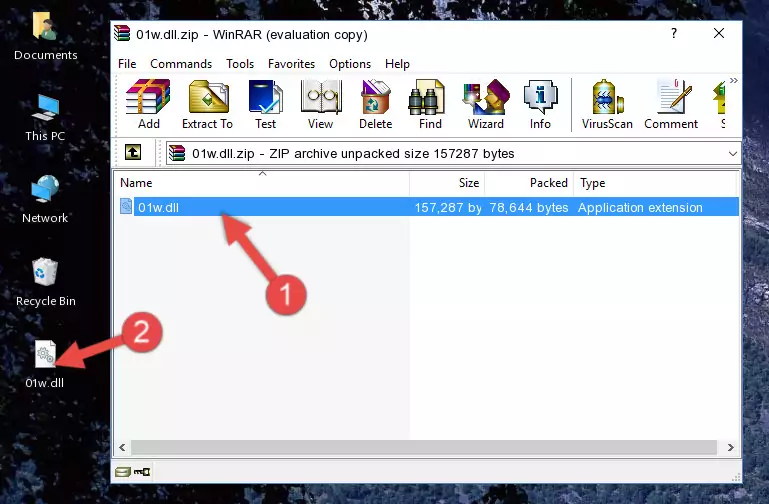This screenshot has width=769, height=504.
Task: Open the Favorites menu
Action: click(x=291, y=64)
